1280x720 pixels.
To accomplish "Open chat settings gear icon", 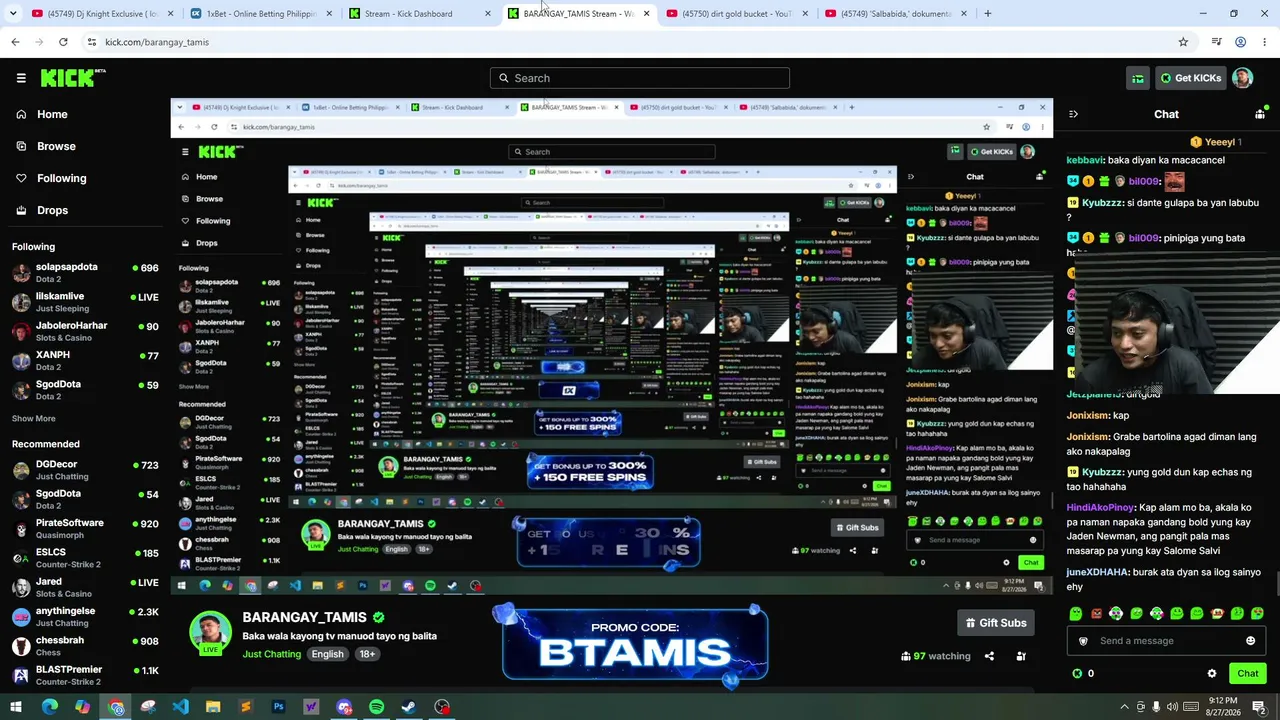I will click(1212, 674).
